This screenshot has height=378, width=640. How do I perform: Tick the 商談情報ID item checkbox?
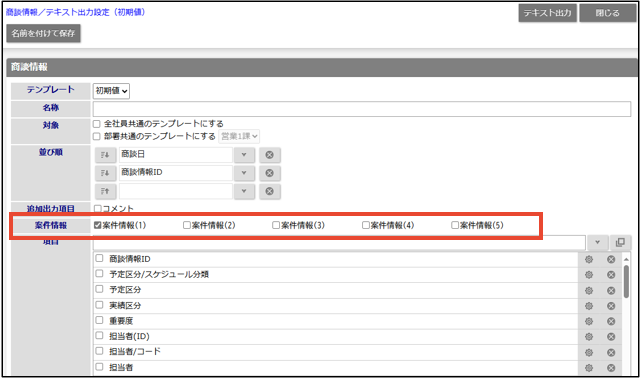(x=99, y=258)
